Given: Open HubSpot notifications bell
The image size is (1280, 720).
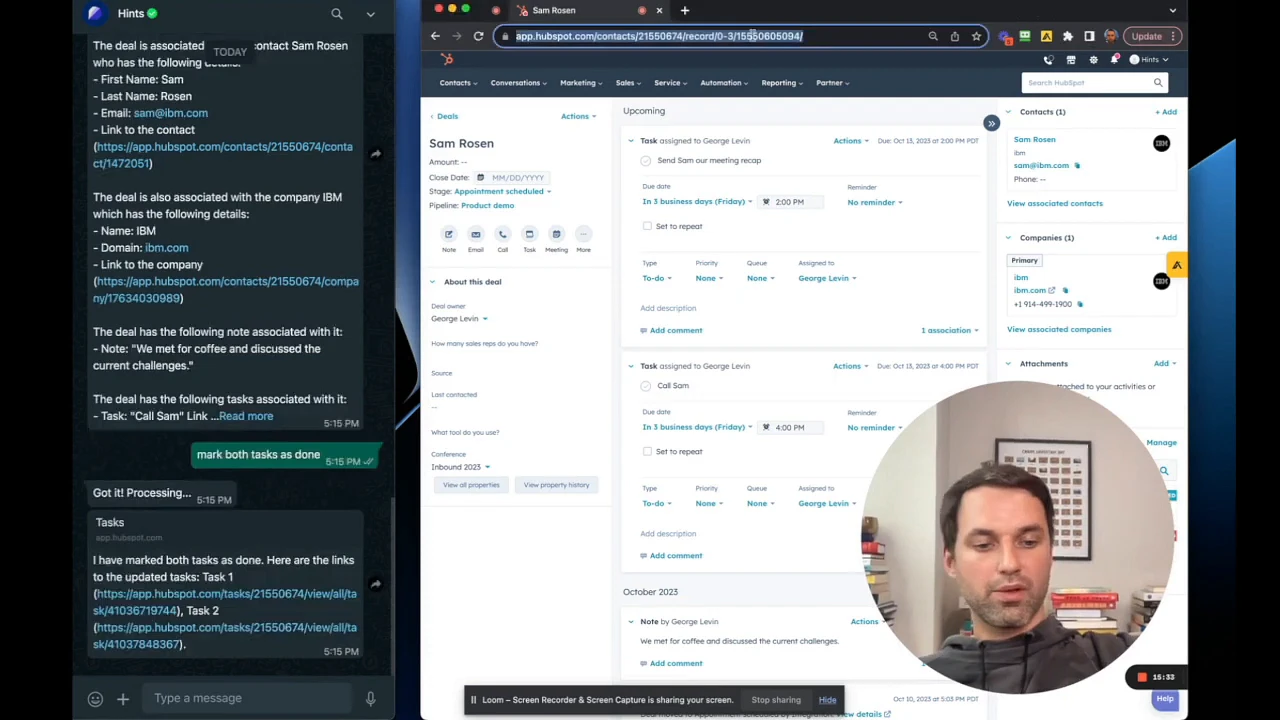Looking at the screenshot, I should tap(1115, 60).
